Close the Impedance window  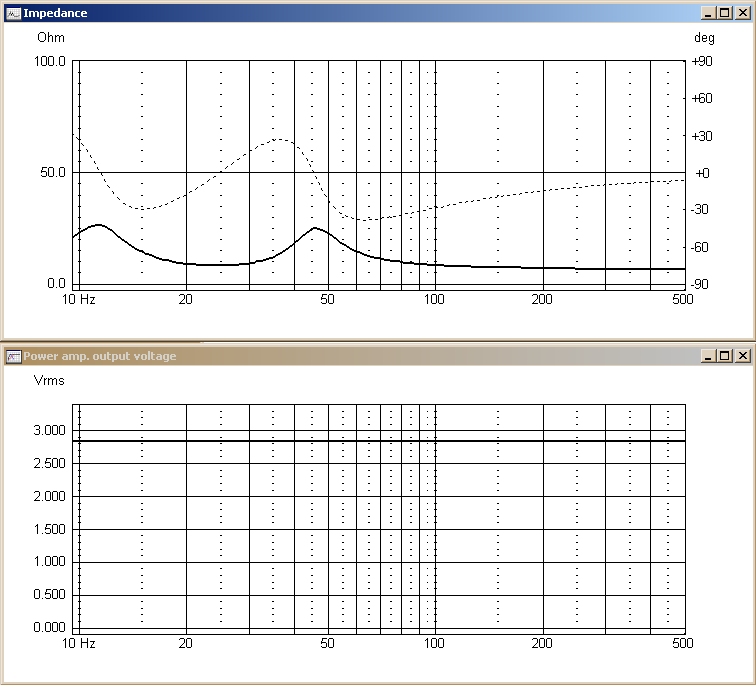point(743,13)
